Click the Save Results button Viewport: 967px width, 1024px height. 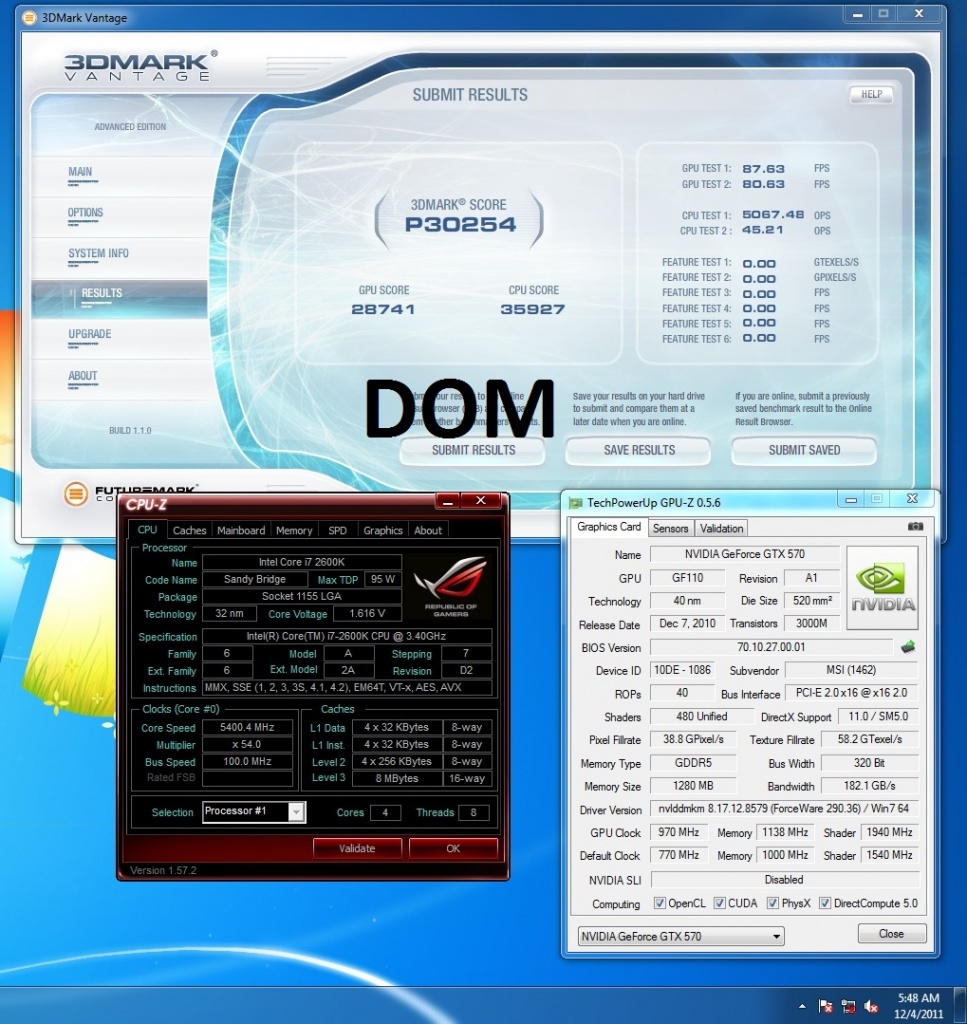639,450
